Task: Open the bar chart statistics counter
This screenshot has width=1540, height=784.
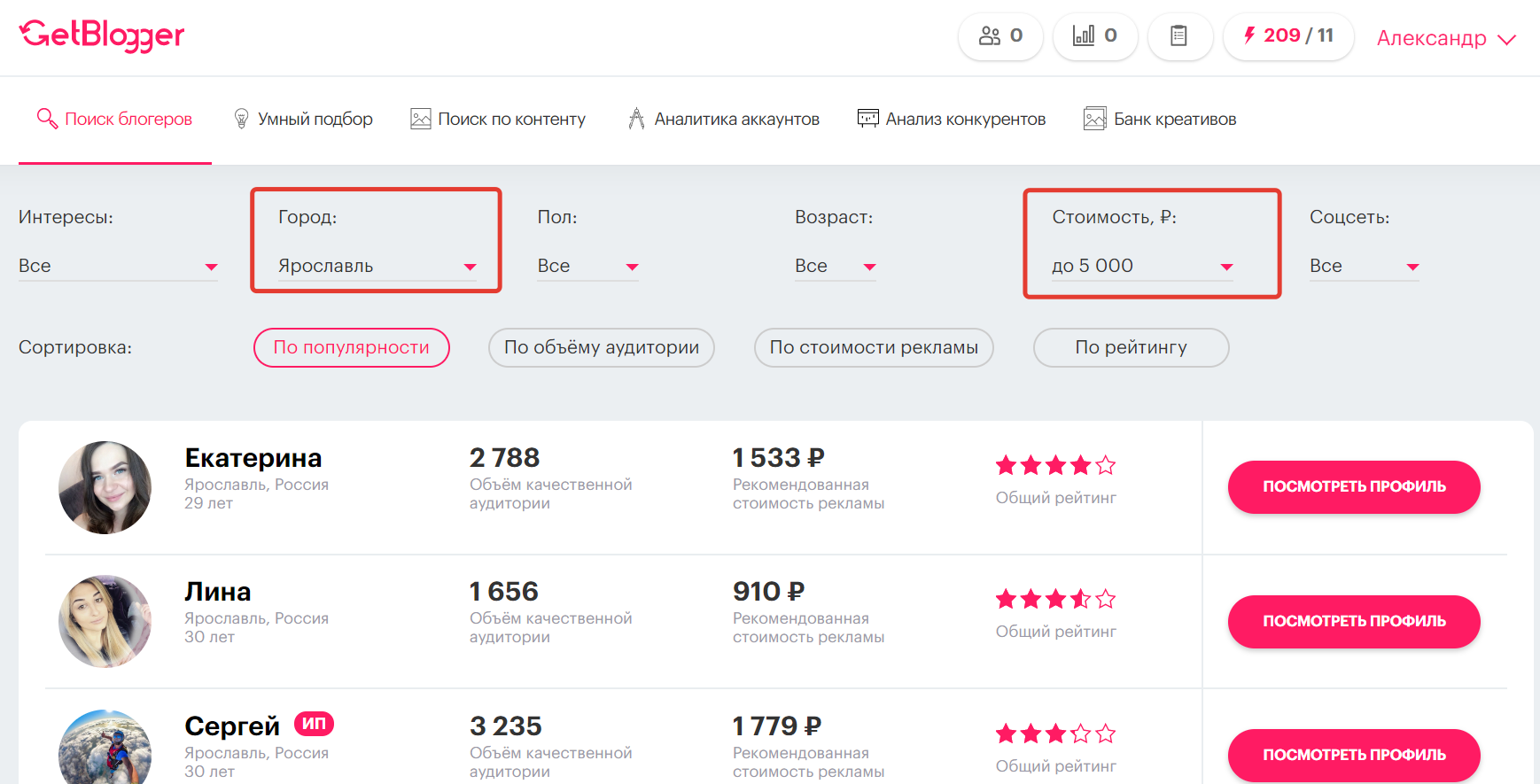Action: click(1095, 36)
